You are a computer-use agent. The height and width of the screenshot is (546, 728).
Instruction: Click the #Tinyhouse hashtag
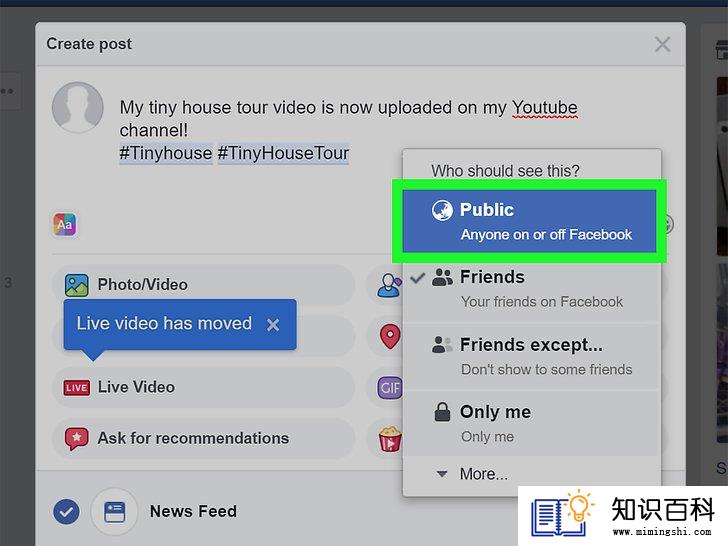point(166,153)
